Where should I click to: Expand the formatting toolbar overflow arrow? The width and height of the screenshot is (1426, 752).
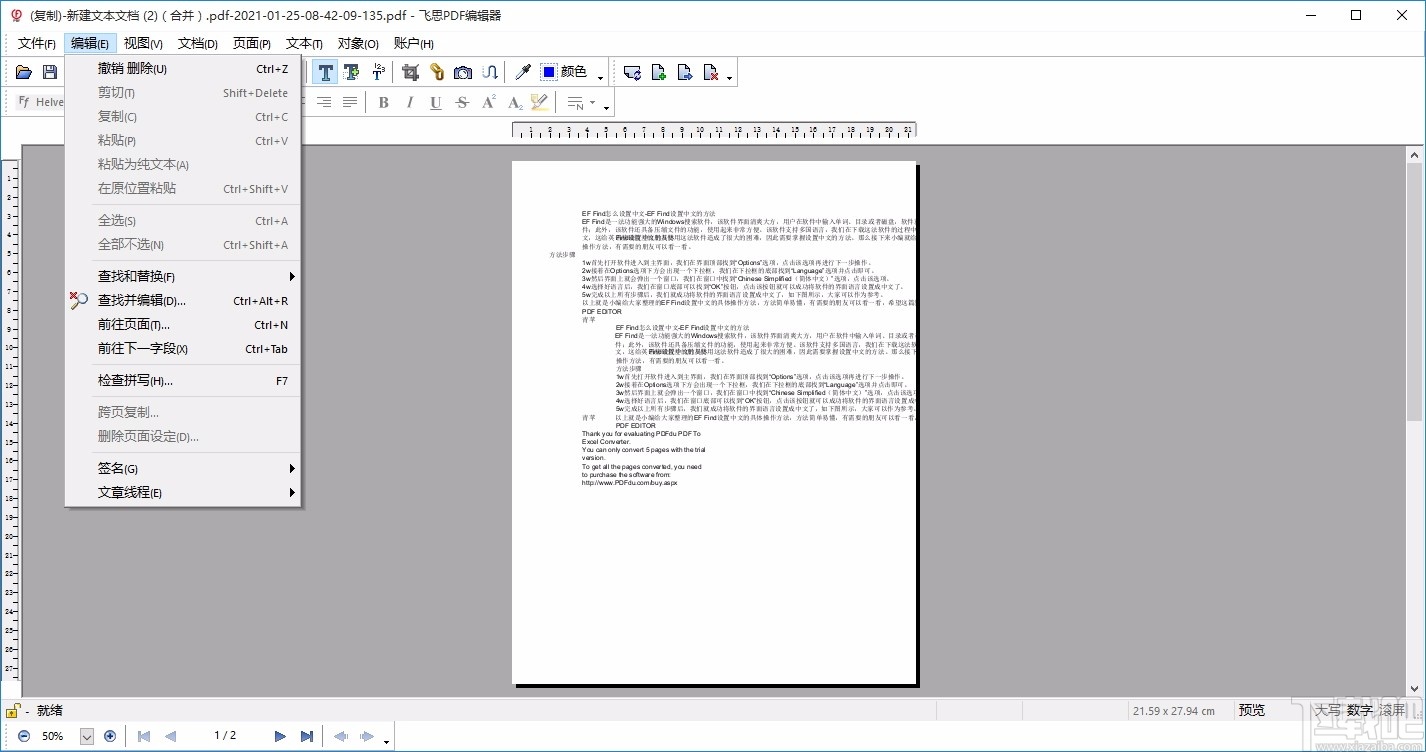[606, 107]
